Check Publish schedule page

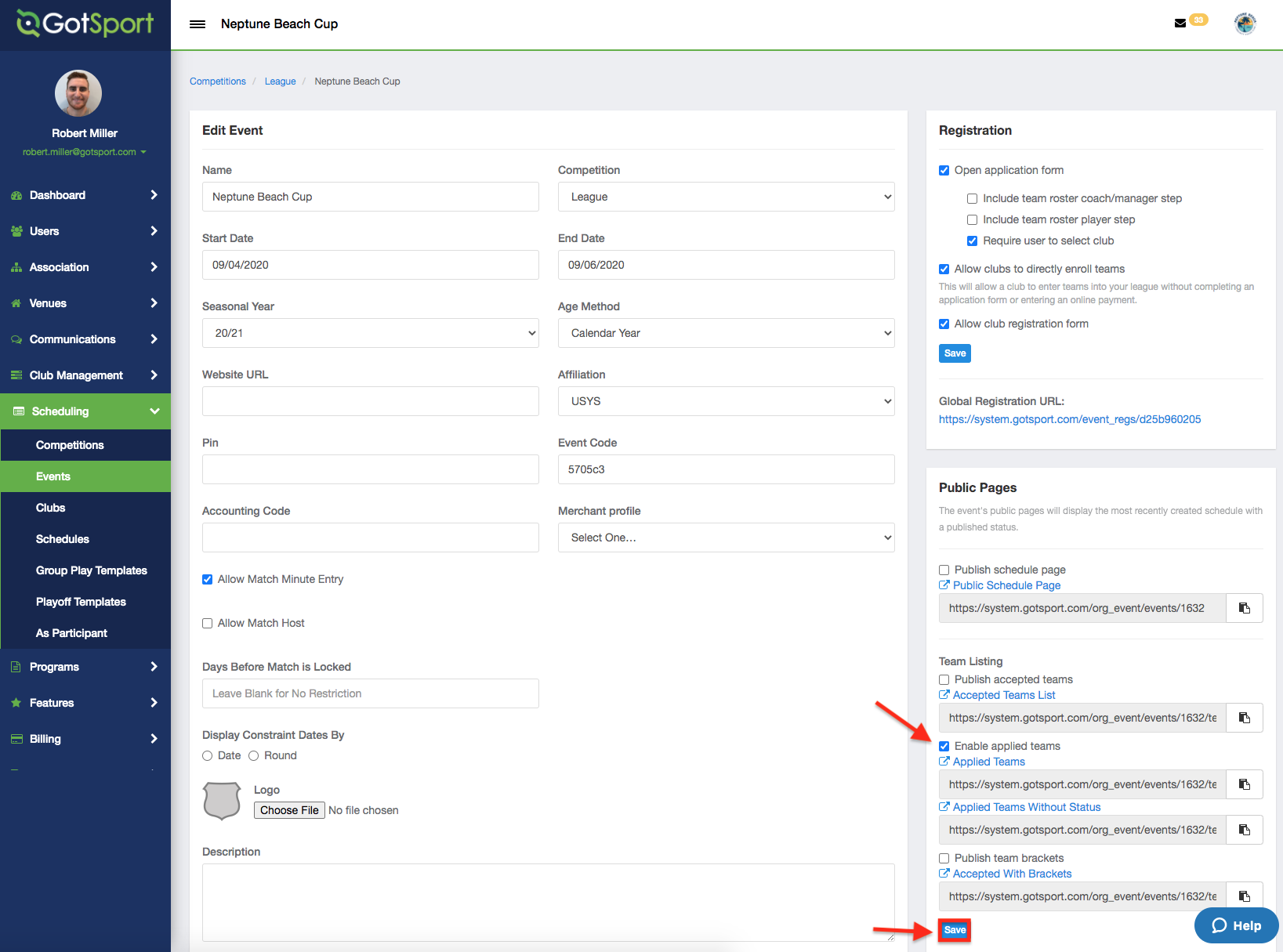944,570
